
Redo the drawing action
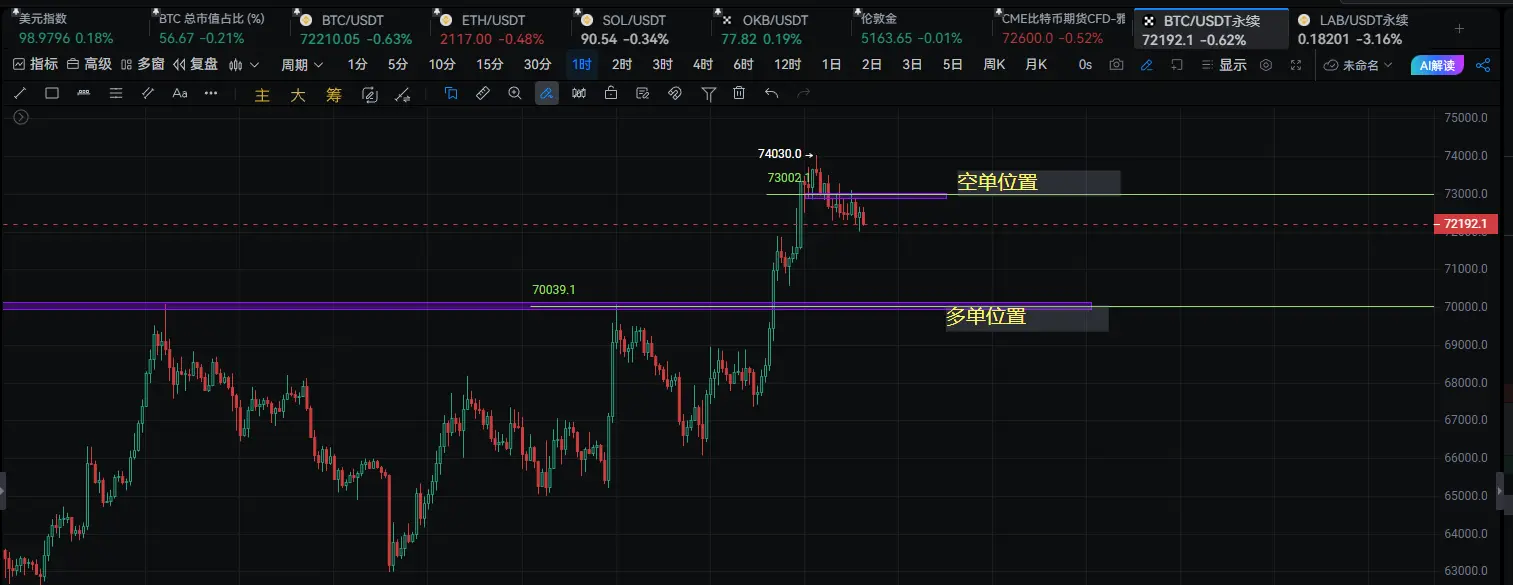803,94
